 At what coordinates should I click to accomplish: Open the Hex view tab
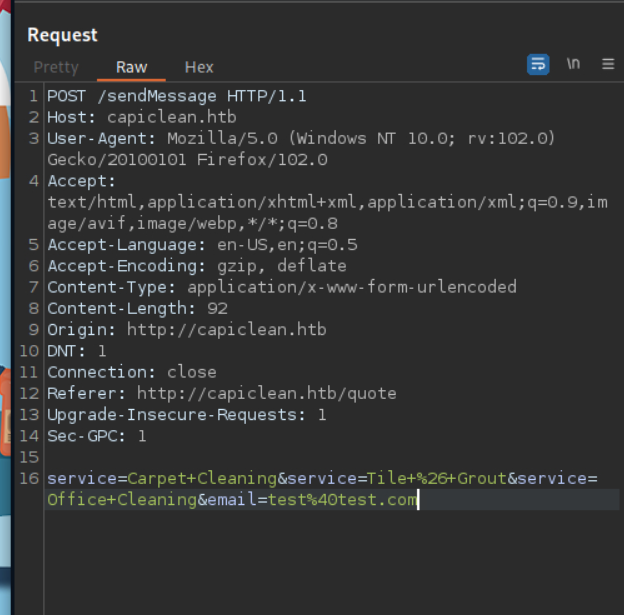(199, 67)
